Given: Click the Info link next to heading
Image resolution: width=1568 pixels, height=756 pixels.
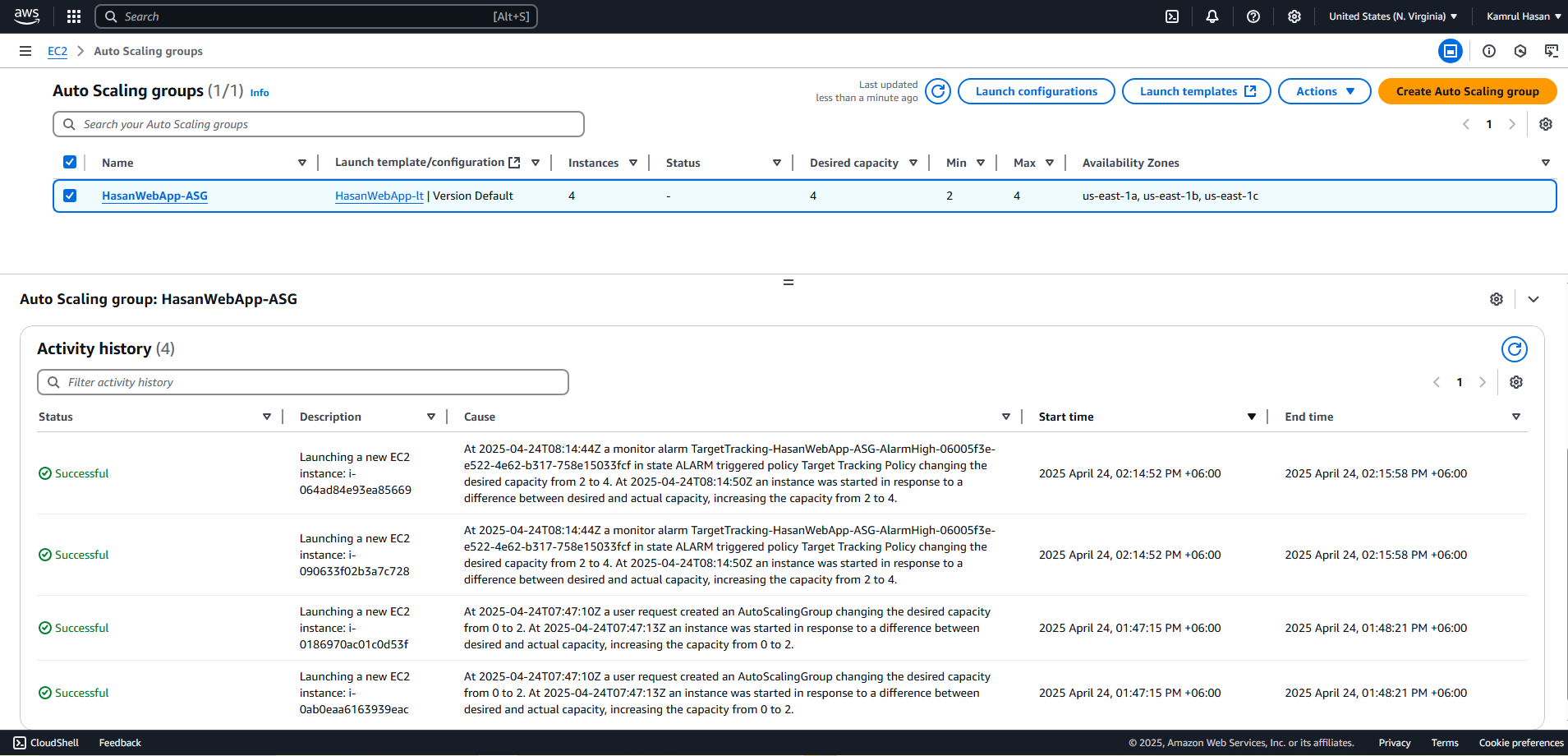Looking at the screenshot, I should click(x=260, y=93).
